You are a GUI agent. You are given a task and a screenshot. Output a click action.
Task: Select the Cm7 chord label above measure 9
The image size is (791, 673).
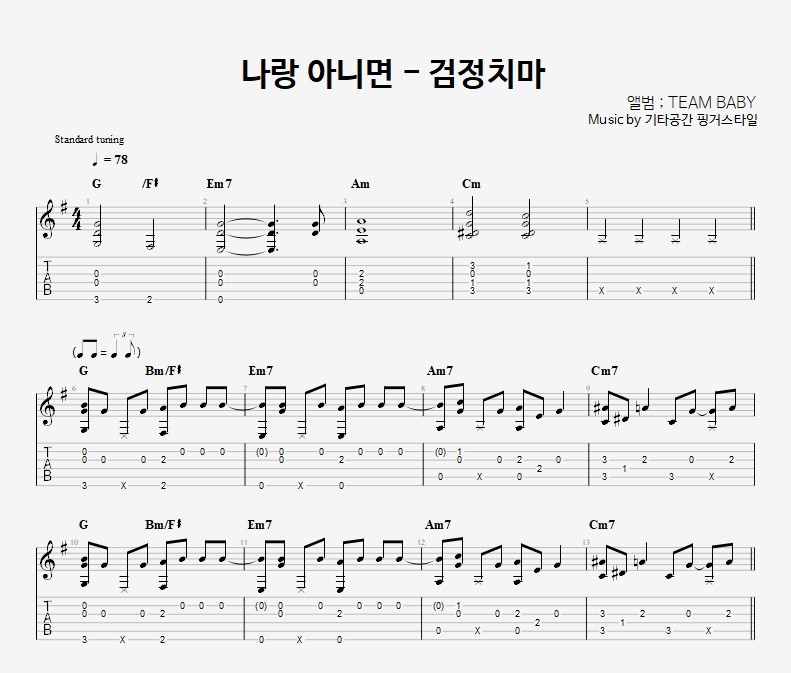point(604,371)
